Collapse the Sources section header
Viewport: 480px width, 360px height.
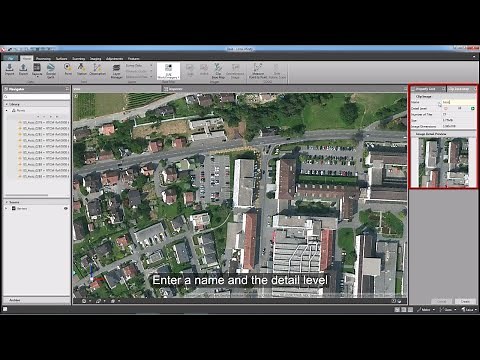click(x=6, y=202)
